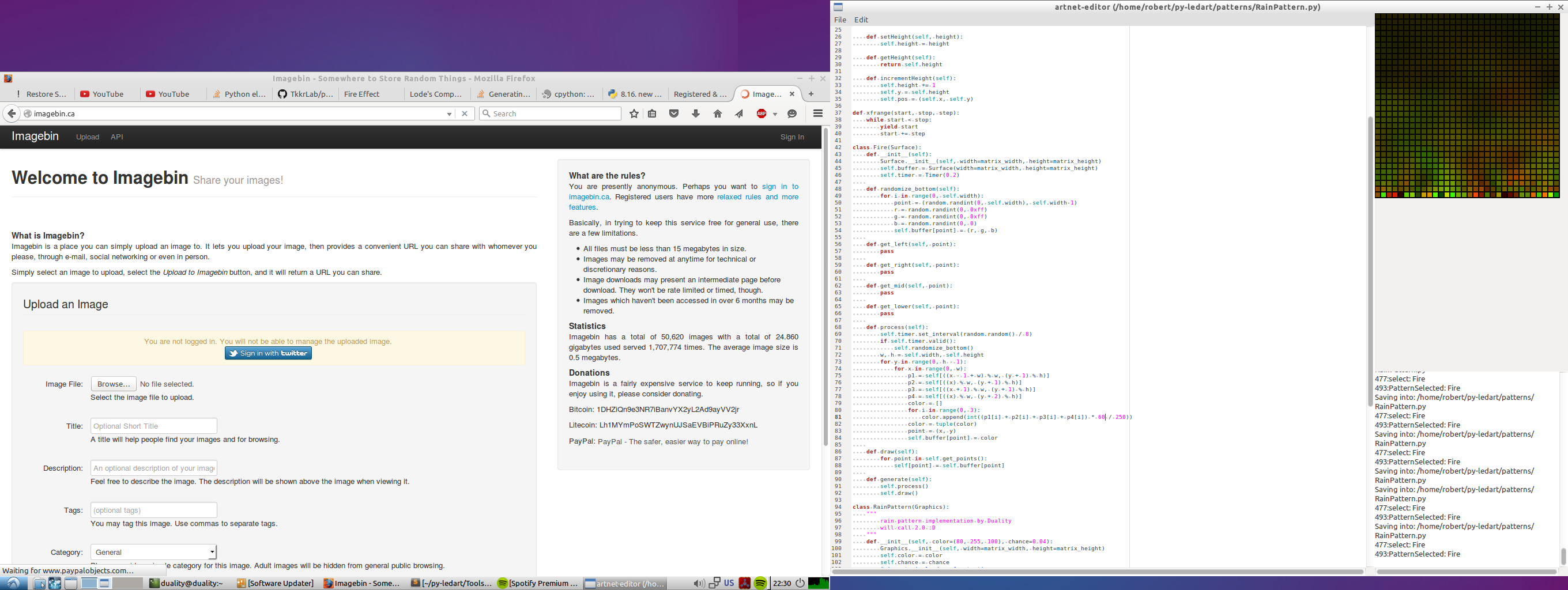The image size is (1568, 590).
Task: Open the red tray application icon
Action: coord(744,583)
